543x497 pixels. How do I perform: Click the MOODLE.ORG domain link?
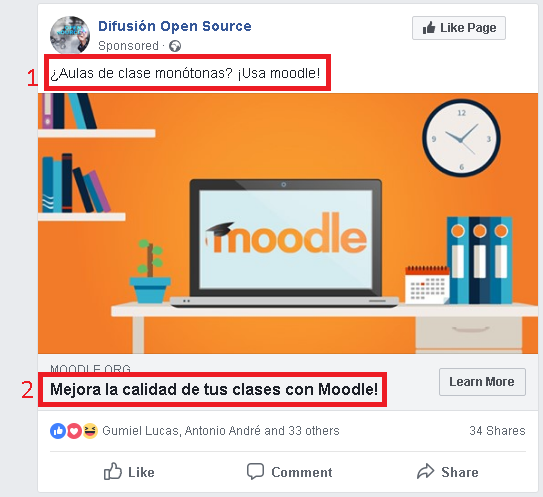90,369
